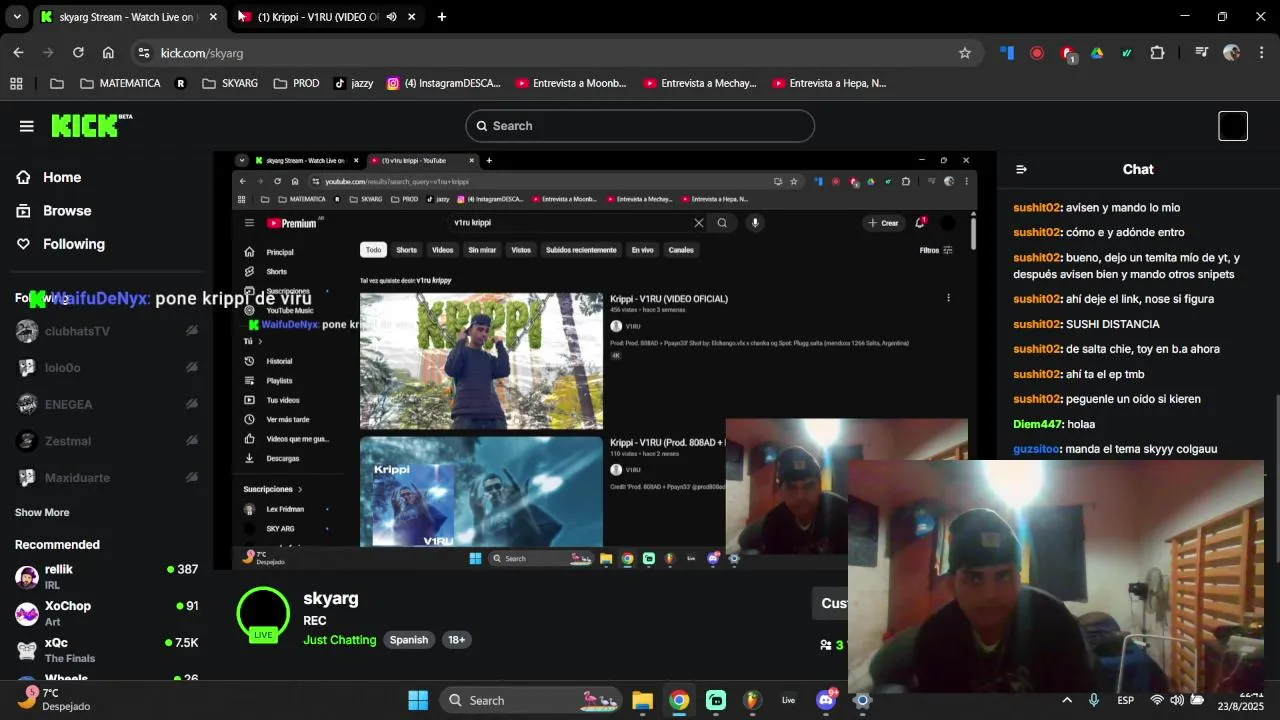The image size is (1280, 720).
Task: Open the user avatar menu on Kick
Action: pos(1233,126)
